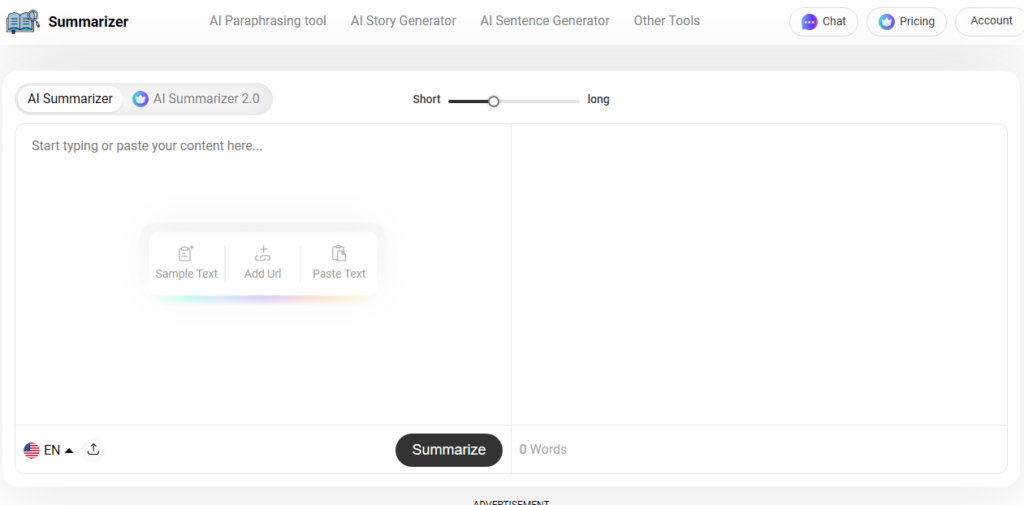Screen dimensions: 1024x505
Task: Select the AI Summarizer tab
Action: (x=70, y=99)
